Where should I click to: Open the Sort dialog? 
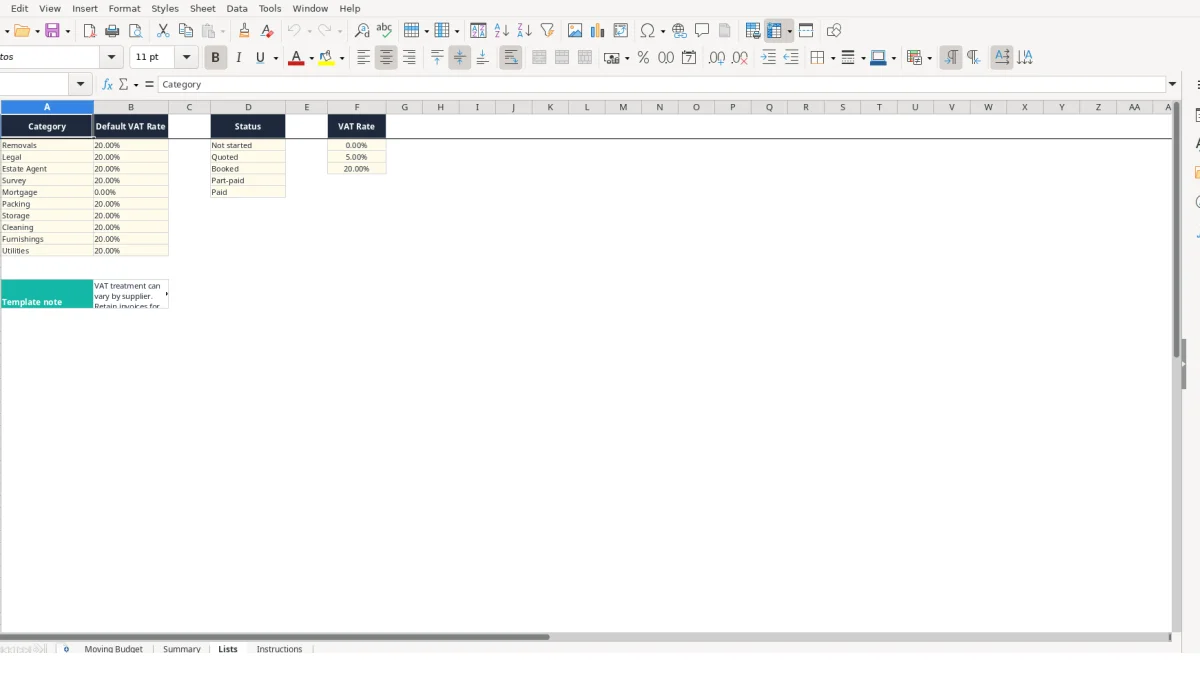(478, 31)
